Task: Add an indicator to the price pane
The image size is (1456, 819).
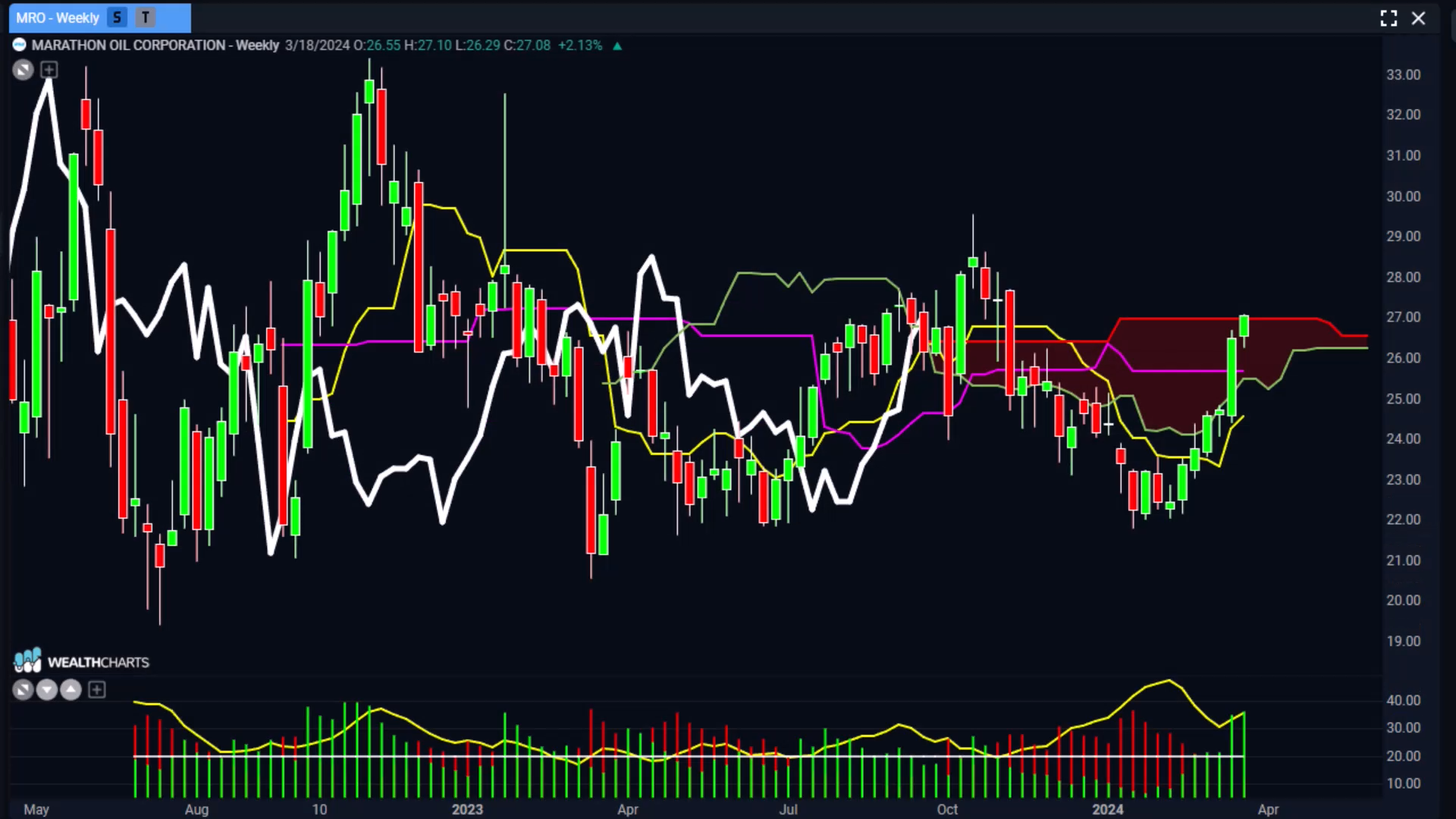Action: (49, 71)
